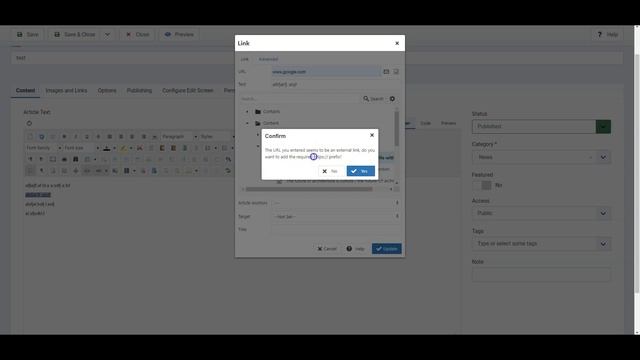Switch to the Options tab
This screenshot has width=640, height=360.
tap(107, 91)
